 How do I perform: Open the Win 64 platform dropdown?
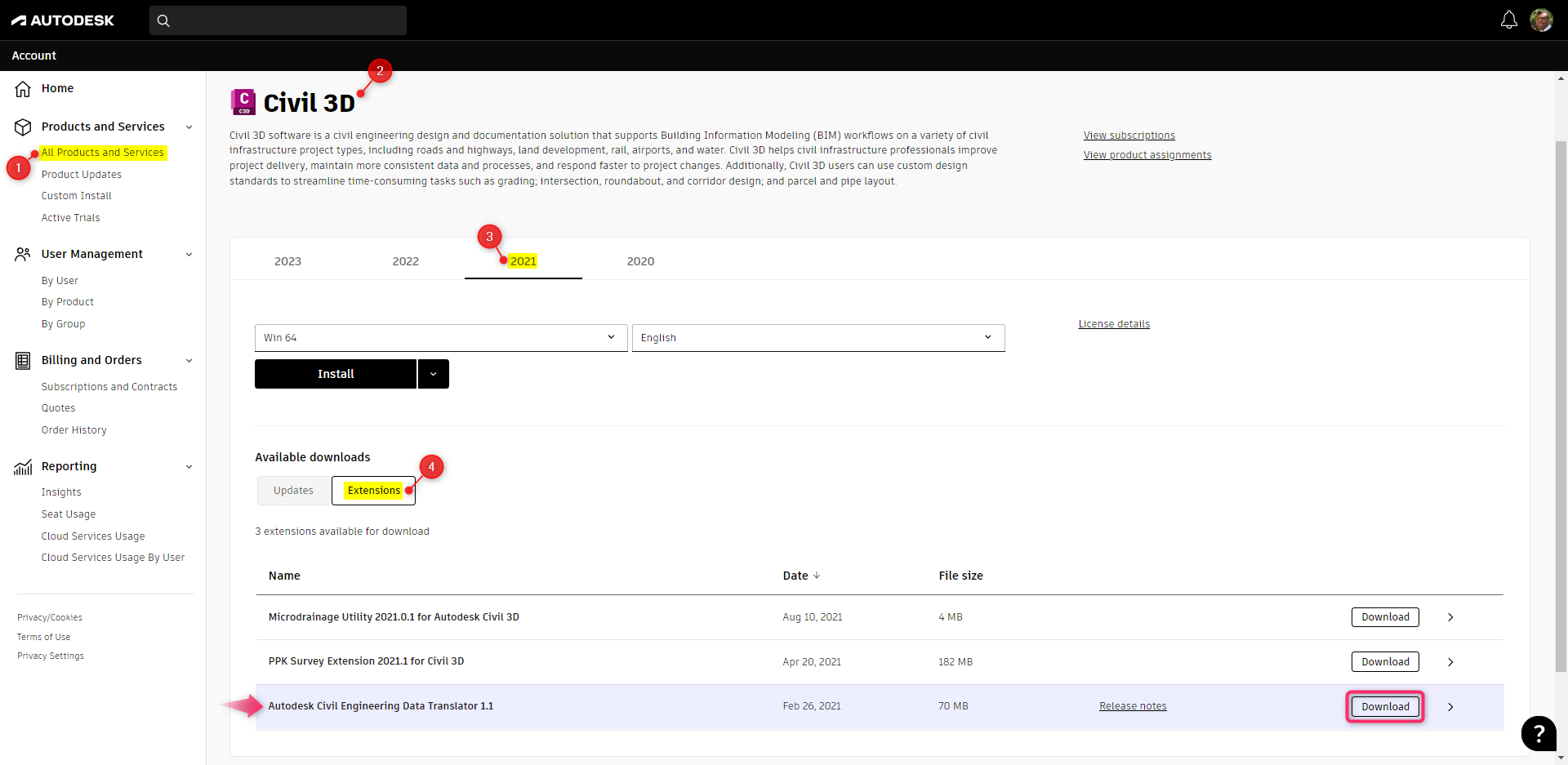tap(441, 338)
